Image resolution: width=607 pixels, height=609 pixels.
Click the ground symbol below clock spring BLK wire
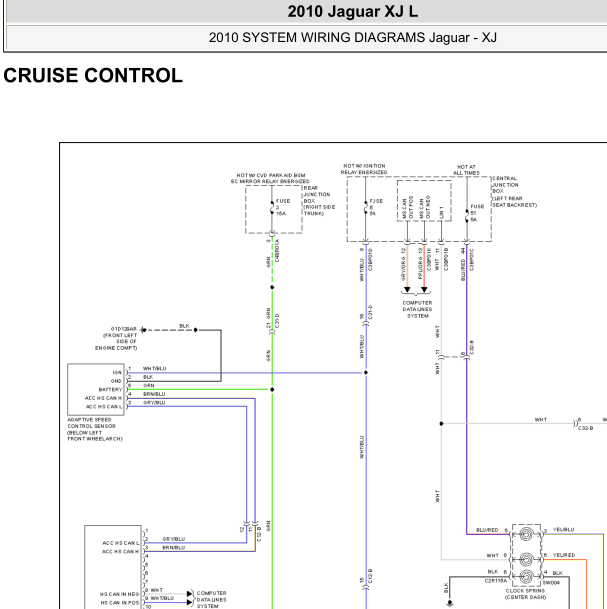coord(450,604)
